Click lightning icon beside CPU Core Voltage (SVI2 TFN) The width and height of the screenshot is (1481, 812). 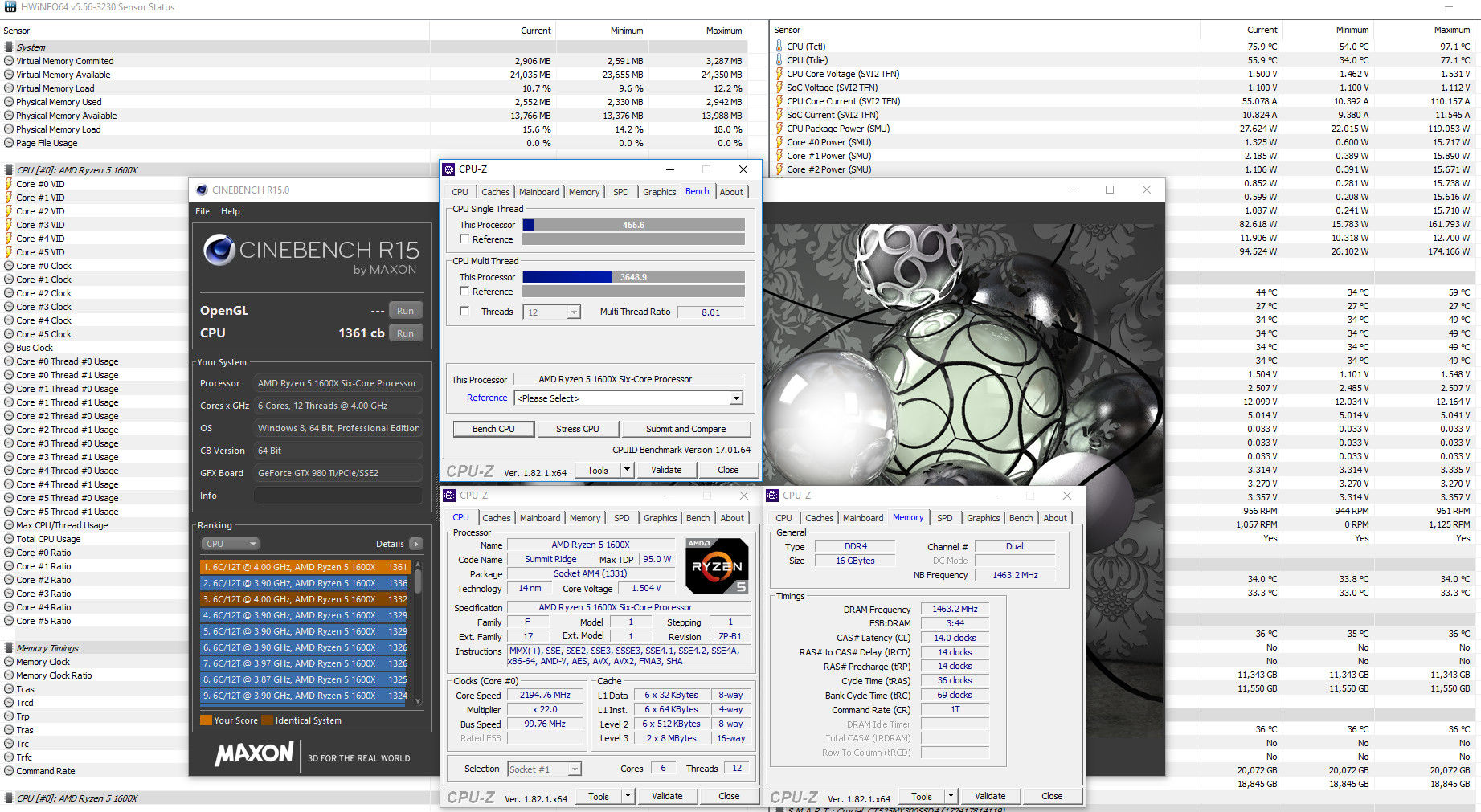pos(779,74)
